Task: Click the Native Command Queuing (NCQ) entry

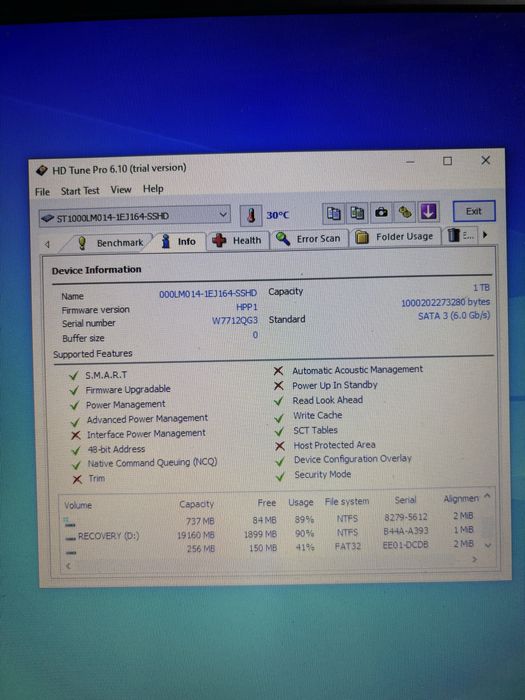Action: click(x=152, y=463)
